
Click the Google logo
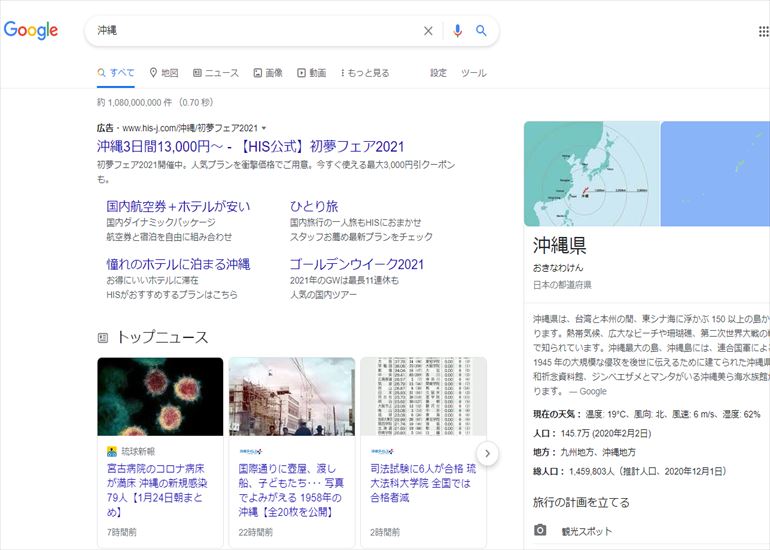30,30
